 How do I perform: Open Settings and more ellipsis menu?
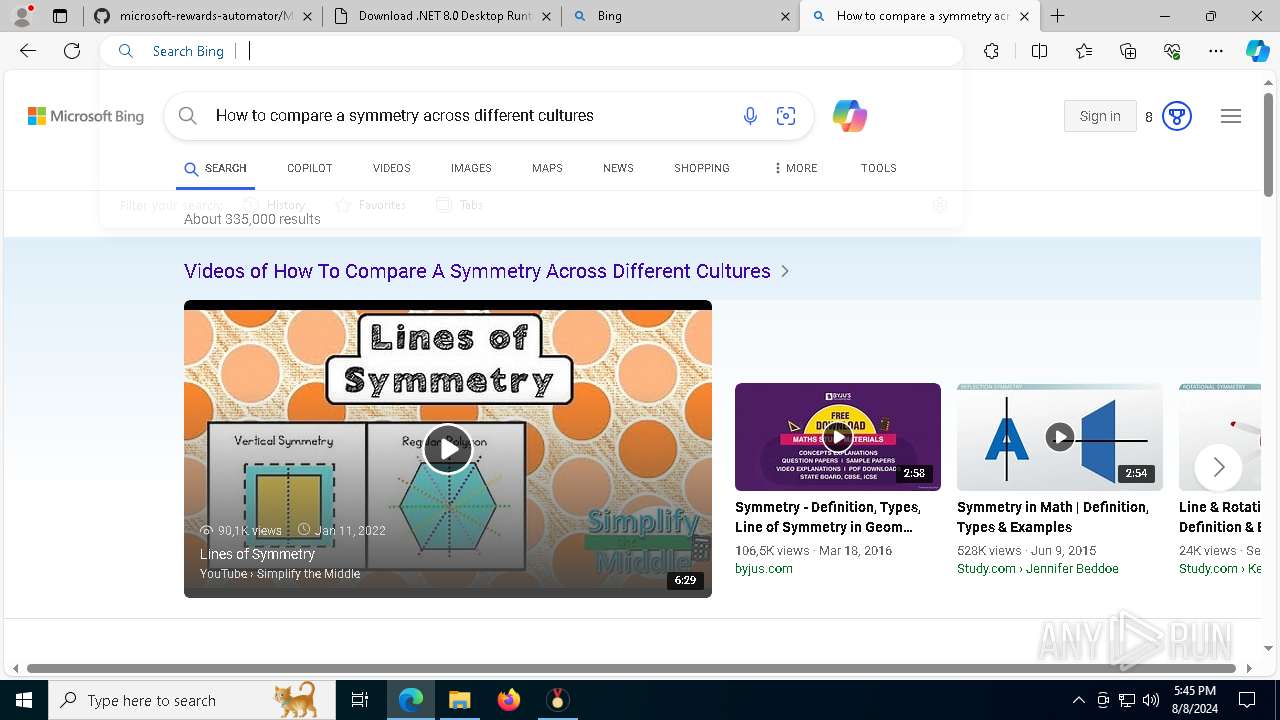(x=1216, y=51)
